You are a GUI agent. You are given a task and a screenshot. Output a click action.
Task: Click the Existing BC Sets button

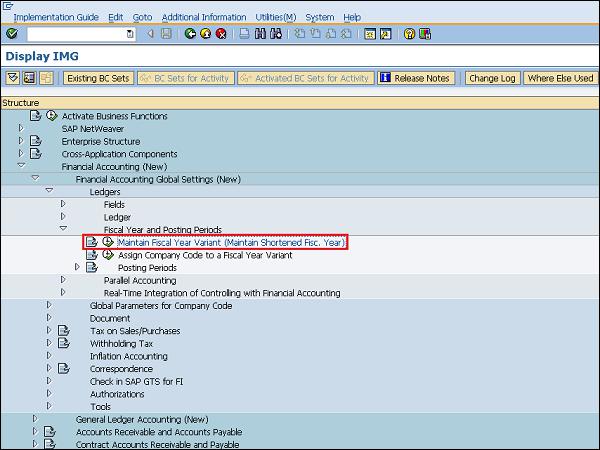click(98, 78)
